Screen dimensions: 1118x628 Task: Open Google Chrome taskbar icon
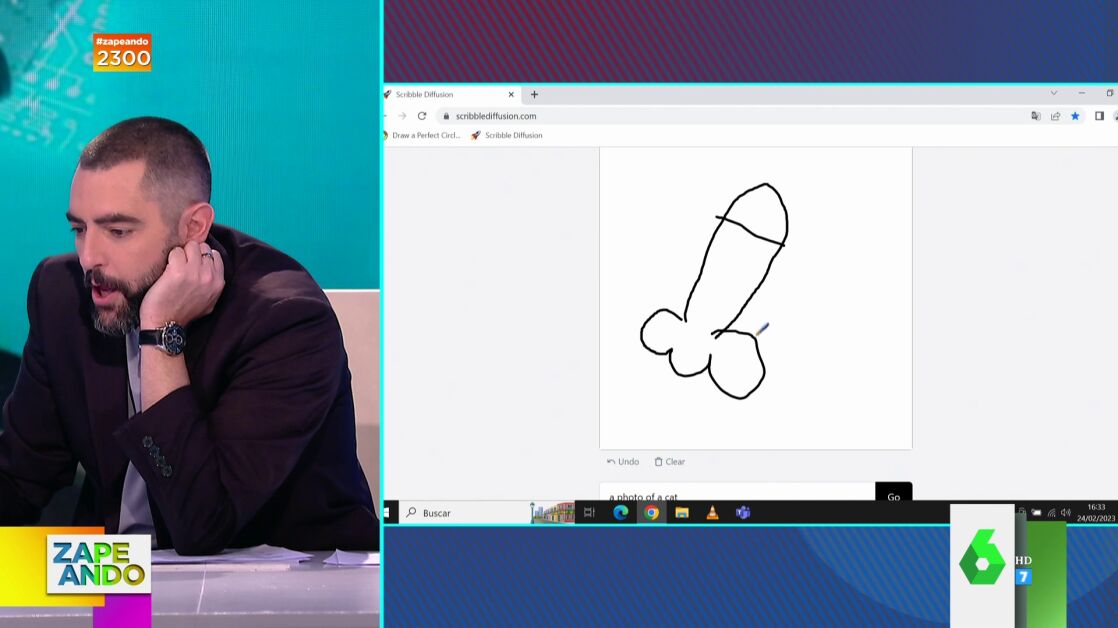(x=651, y=513)
